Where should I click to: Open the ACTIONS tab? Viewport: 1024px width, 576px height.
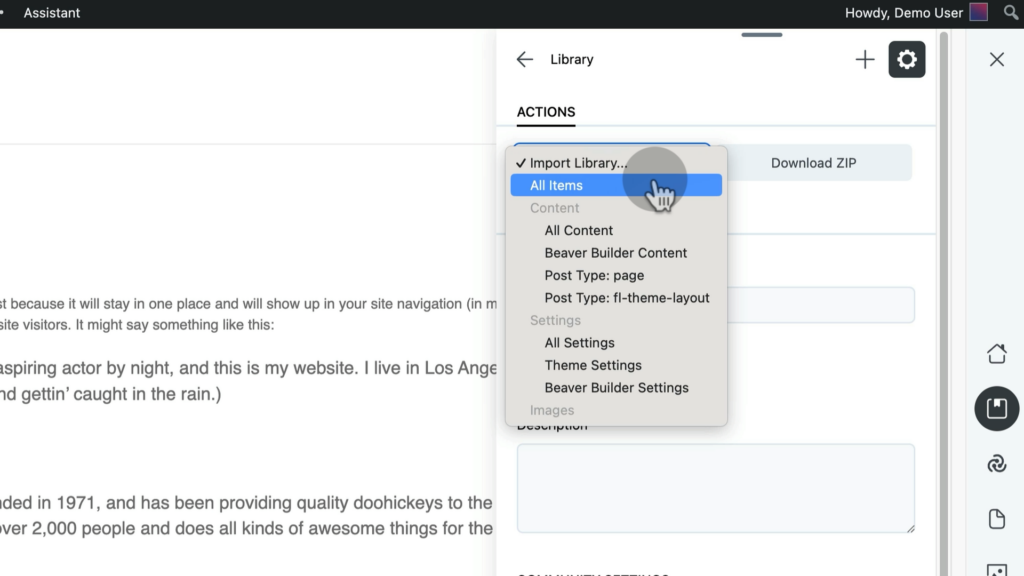click(546, 112)
